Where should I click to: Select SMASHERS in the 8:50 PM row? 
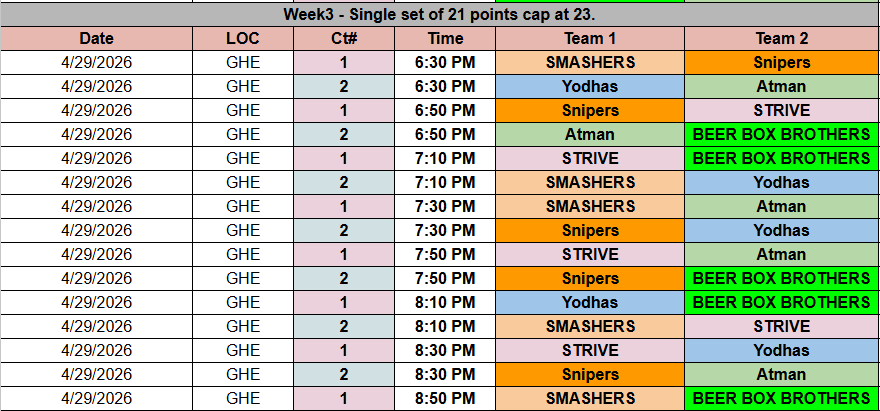pyautogui.click(x=590, y=399)
